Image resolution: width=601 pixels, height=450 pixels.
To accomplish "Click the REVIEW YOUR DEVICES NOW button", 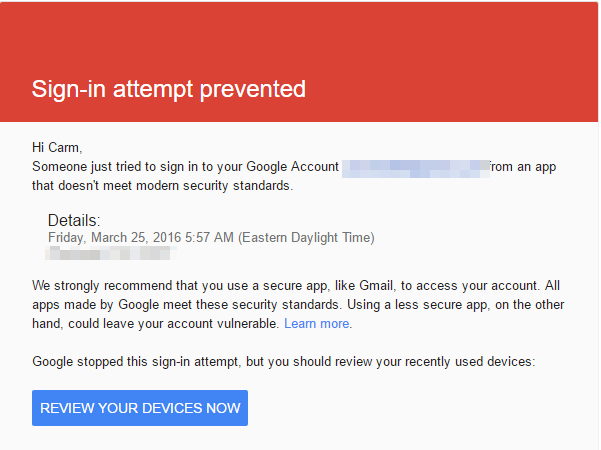I will pyautogui.click(x=140, y=408).
